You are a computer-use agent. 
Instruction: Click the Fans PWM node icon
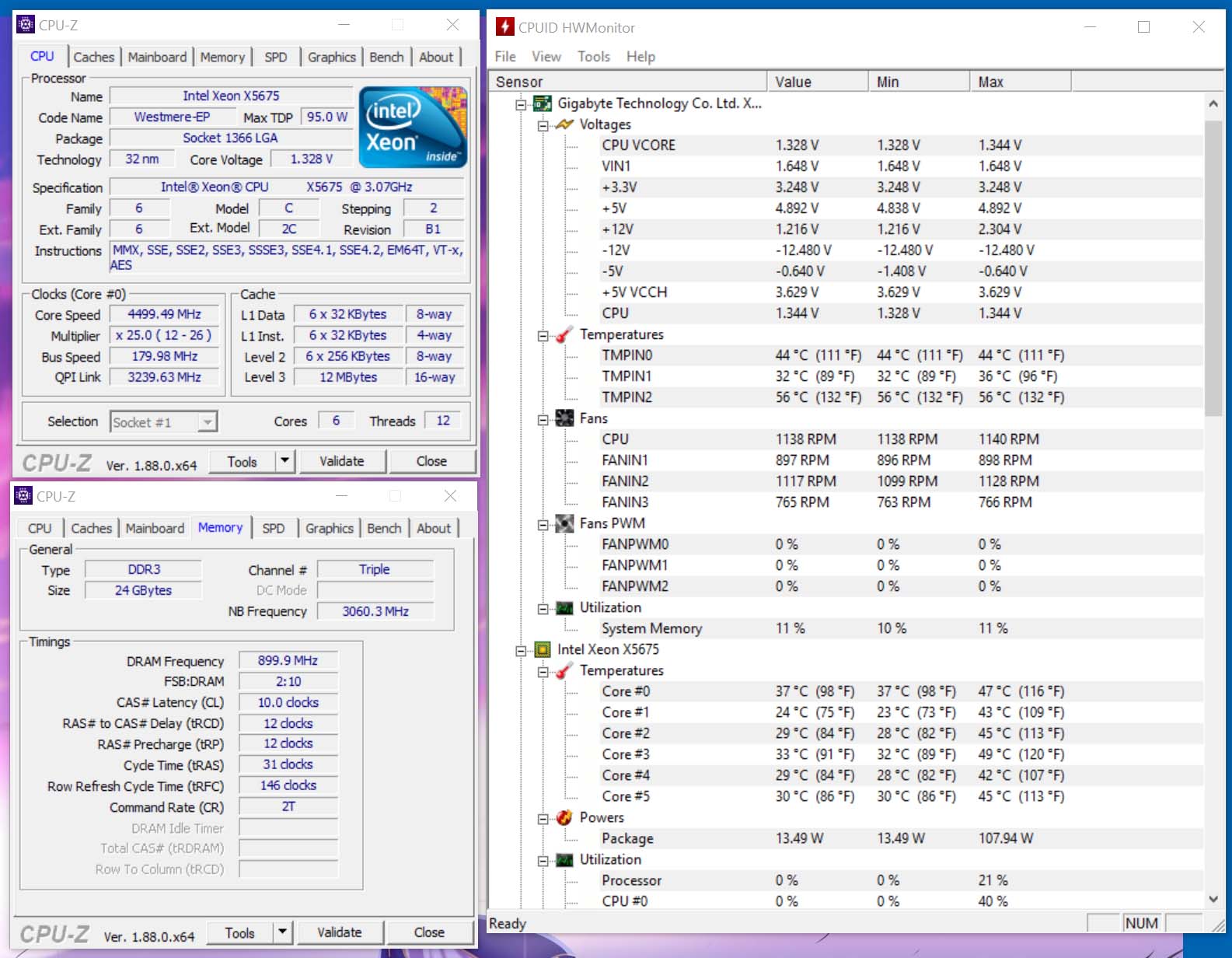pyautogui.click(x=564, y=523)
